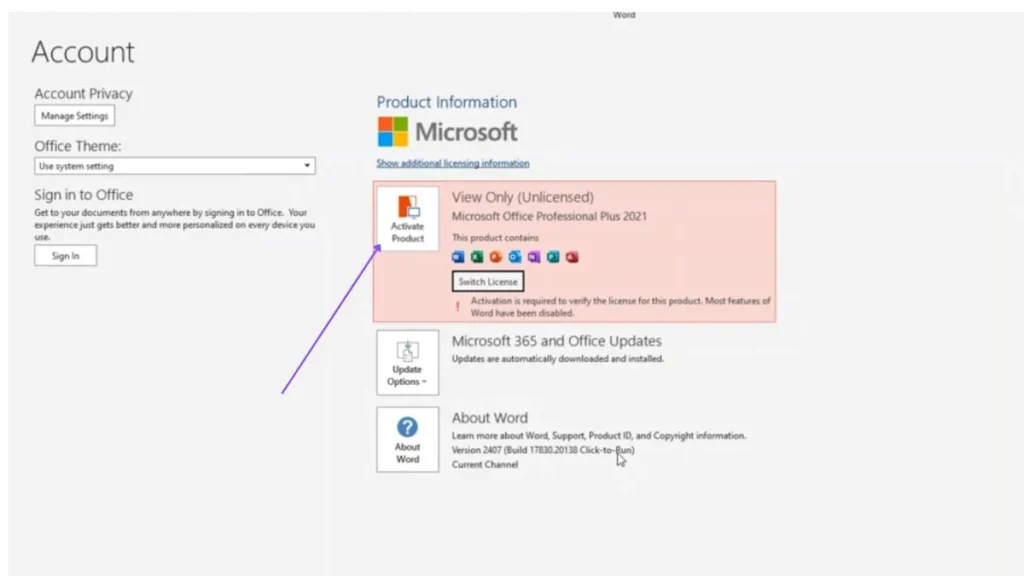Click the Microsoft four-color logo

click(392, 132)
